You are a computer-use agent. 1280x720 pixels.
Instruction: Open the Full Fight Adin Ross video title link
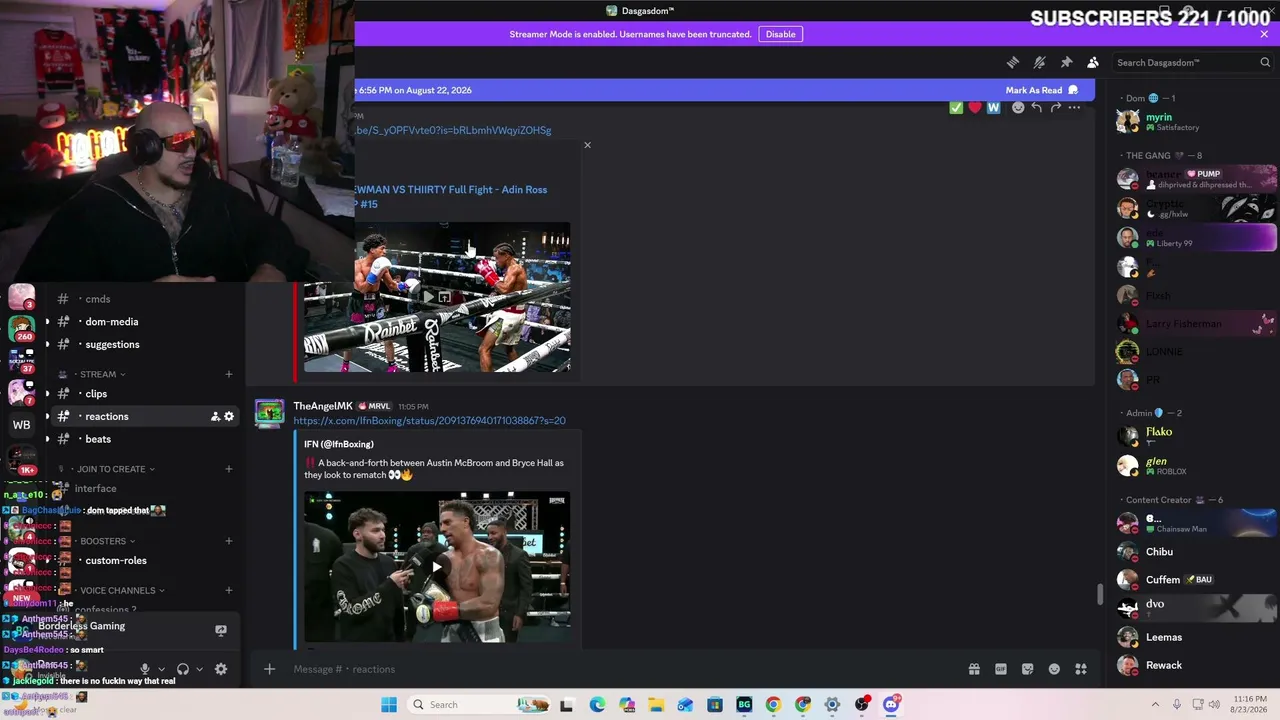click(451, 196)
